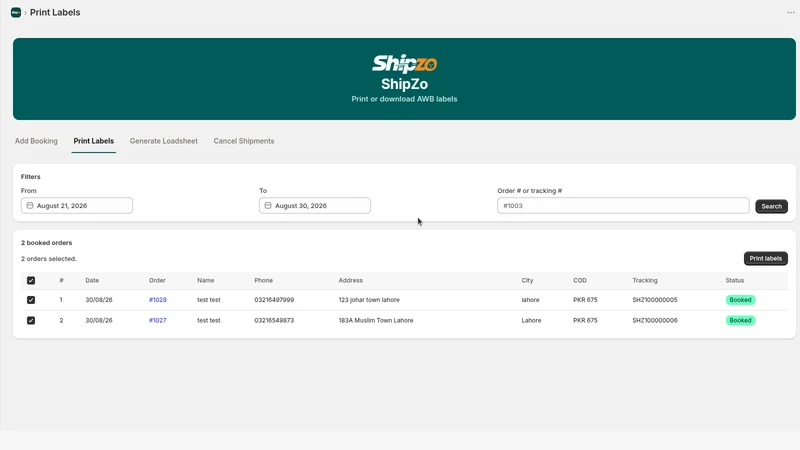Click address 183A Muslim Town Lahore
This screenshot has width=800, height=450.
pyautogui.click(x=376, y=320)
